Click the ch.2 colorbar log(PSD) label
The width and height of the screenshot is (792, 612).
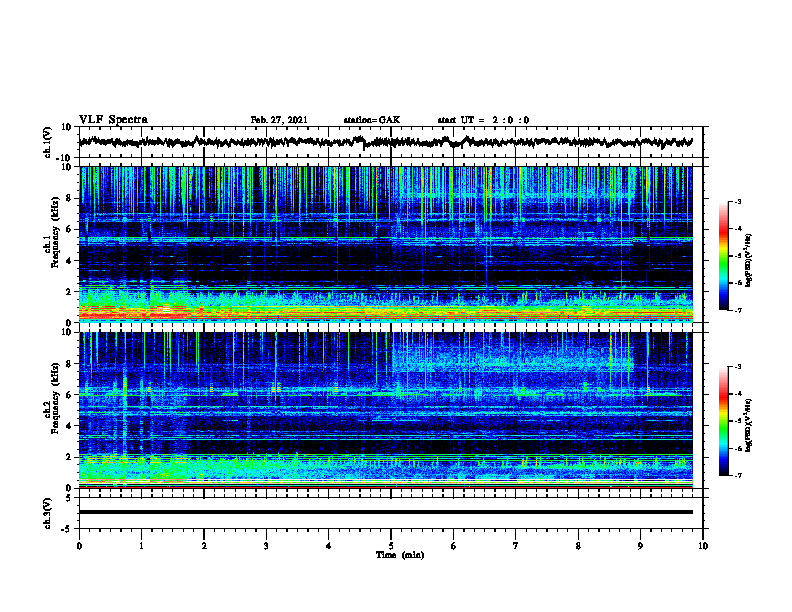(748, 426)
